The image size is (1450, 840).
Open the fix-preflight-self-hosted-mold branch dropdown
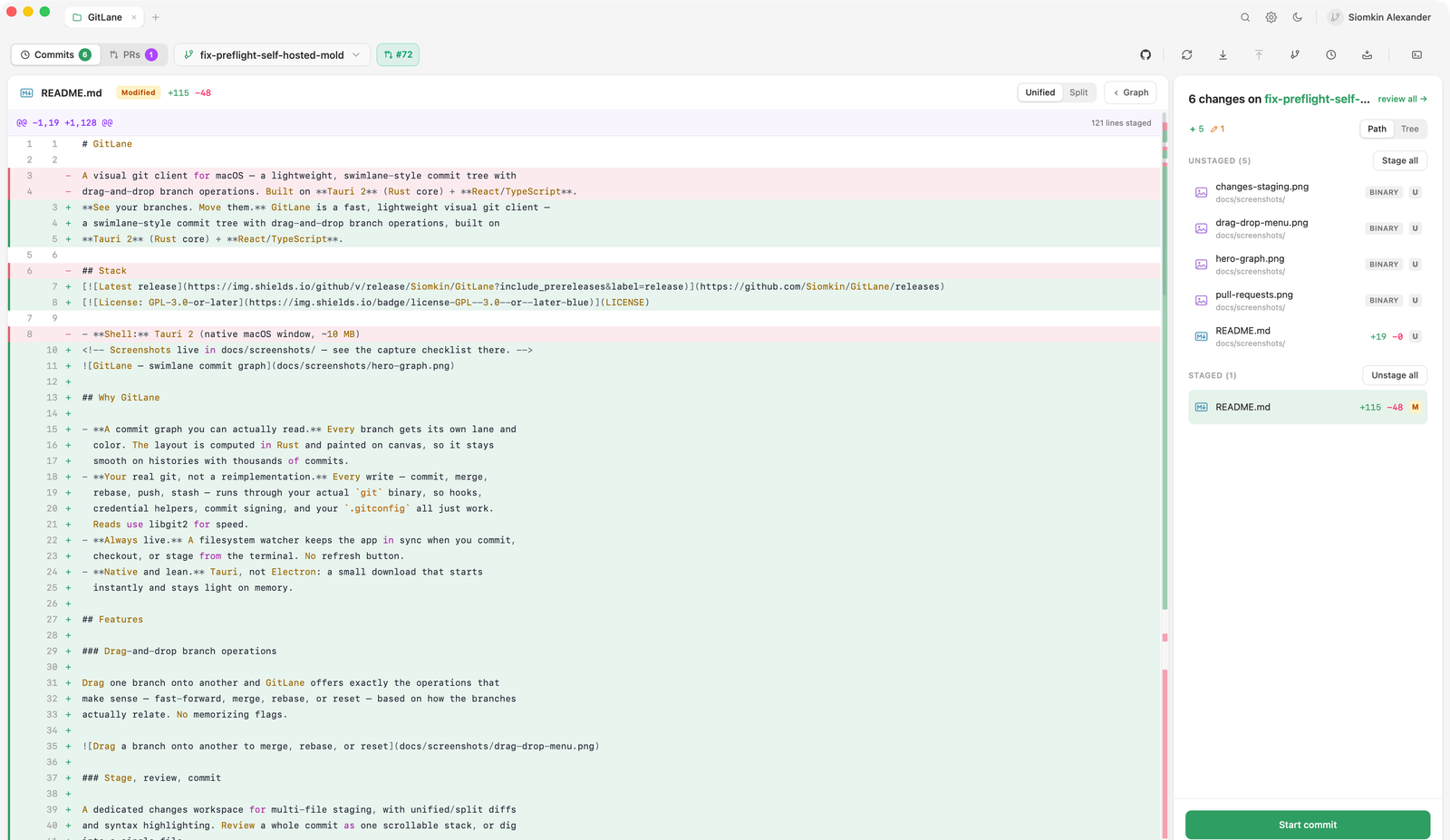click(272, 55)
